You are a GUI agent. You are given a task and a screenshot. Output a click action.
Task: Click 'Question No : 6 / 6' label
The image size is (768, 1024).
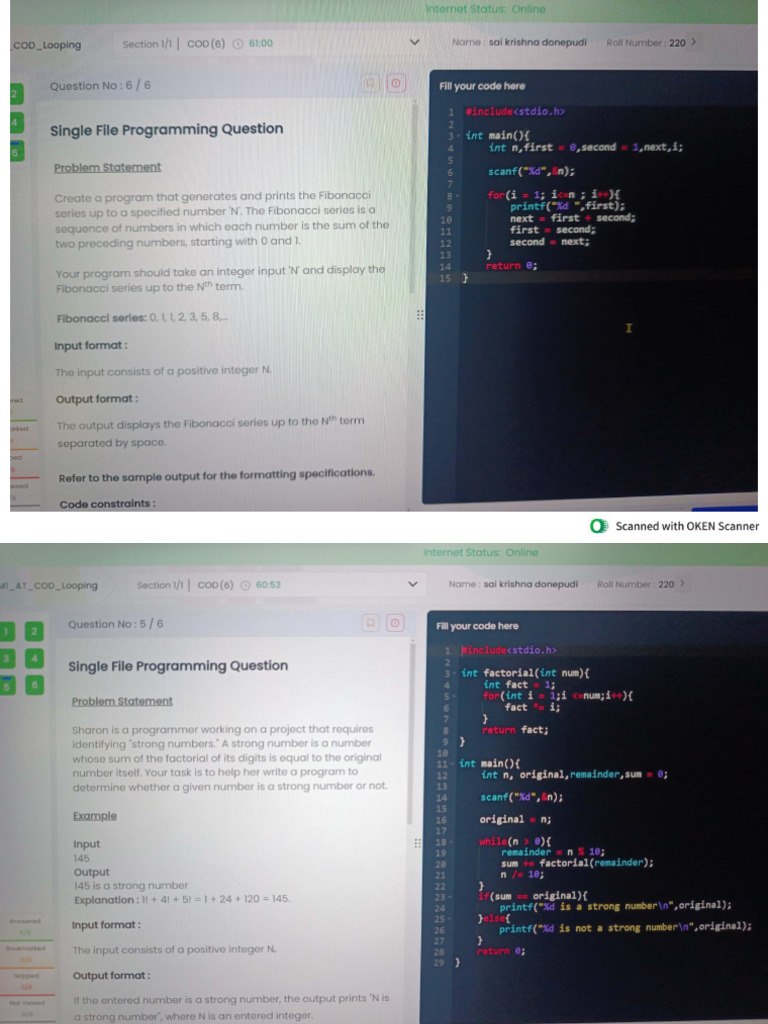coord(100,86)
